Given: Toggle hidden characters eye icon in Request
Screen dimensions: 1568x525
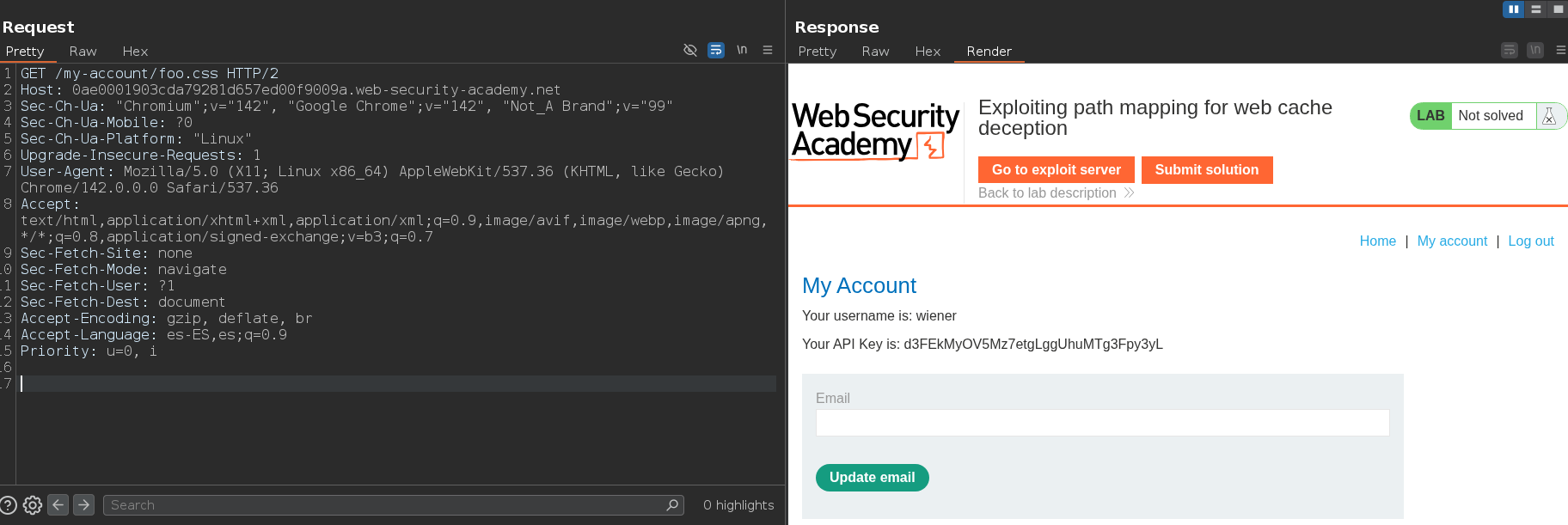Looking at the screenshot, I should tap(689, 50).
